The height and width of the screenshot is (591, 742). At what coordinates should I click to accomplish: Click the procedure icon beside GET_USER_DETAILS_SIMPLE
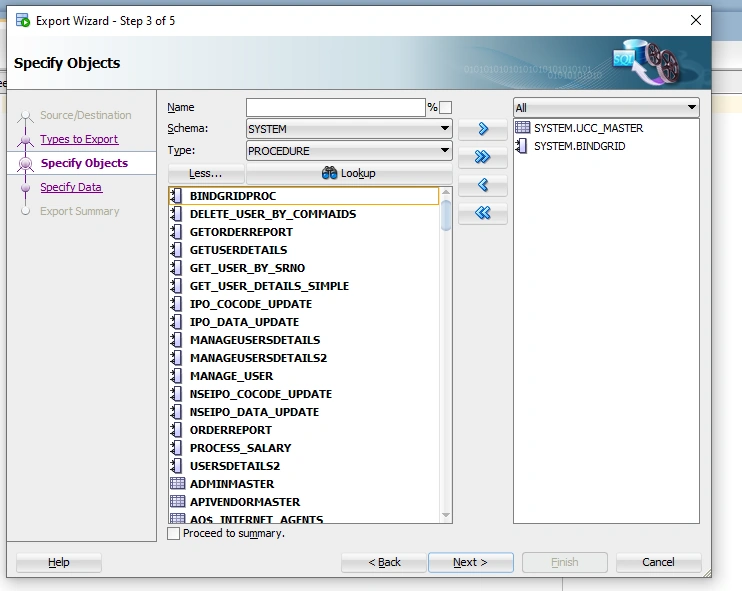(x=177, y=286)
